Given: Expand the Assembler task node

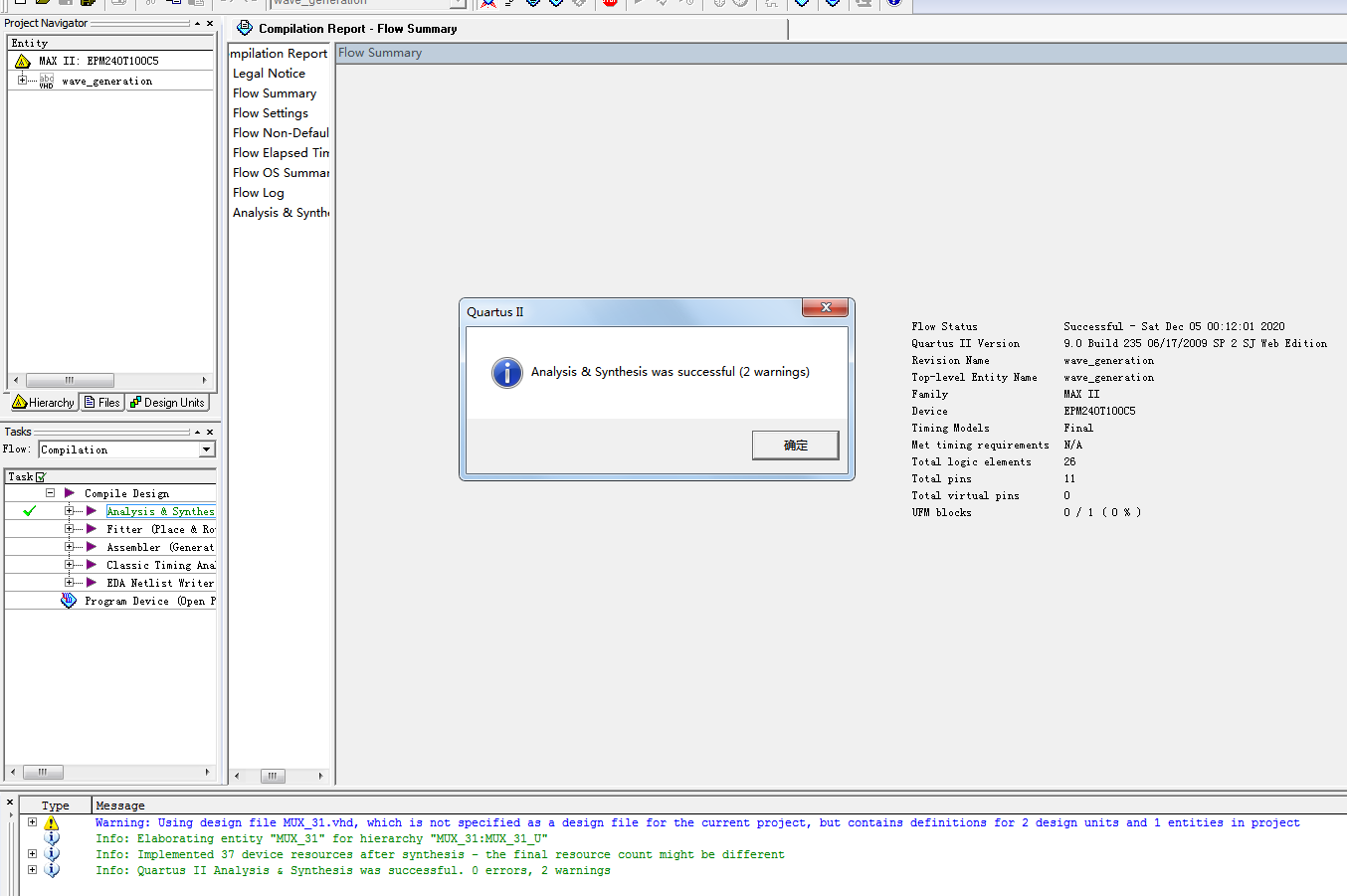Looking at the screenshot, I should pyautogui.click(x=69, y=547).
